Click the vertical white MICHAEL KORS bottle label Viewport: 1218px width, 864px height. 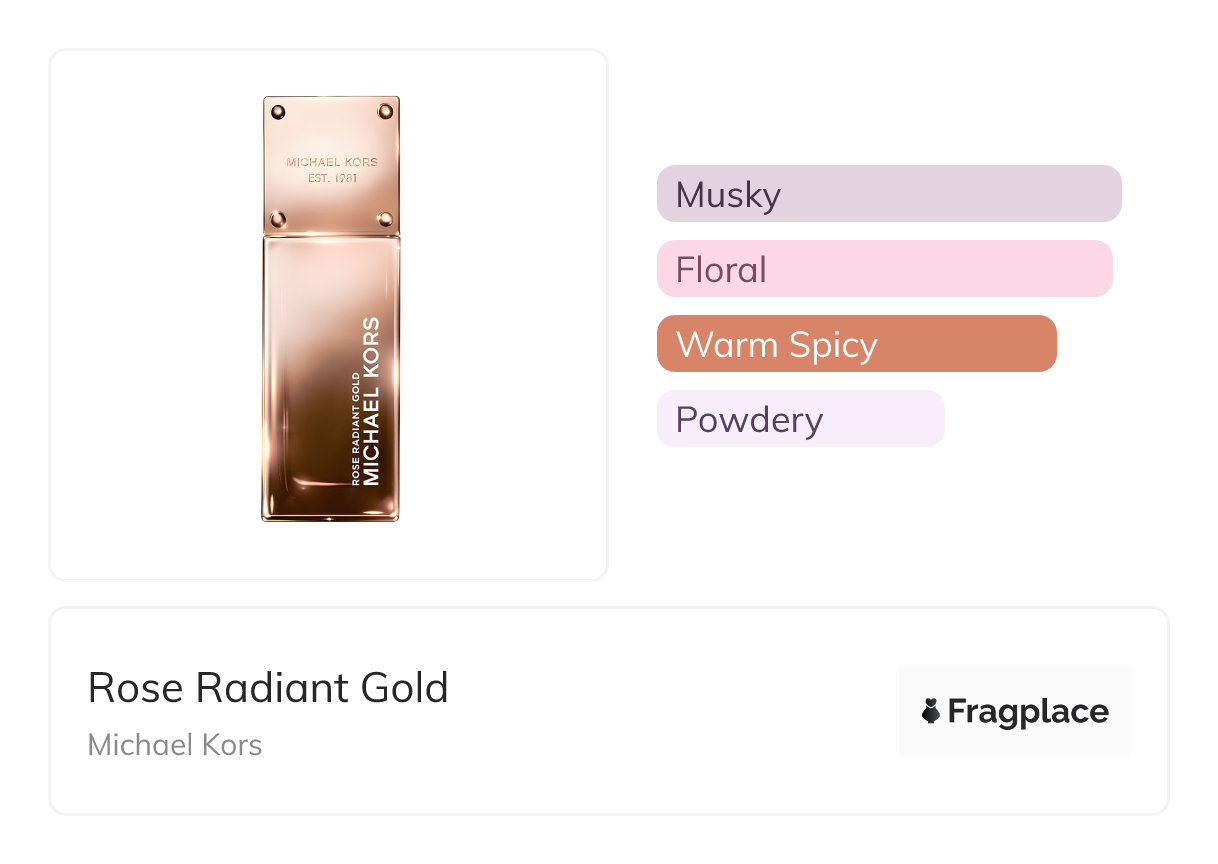372,402
